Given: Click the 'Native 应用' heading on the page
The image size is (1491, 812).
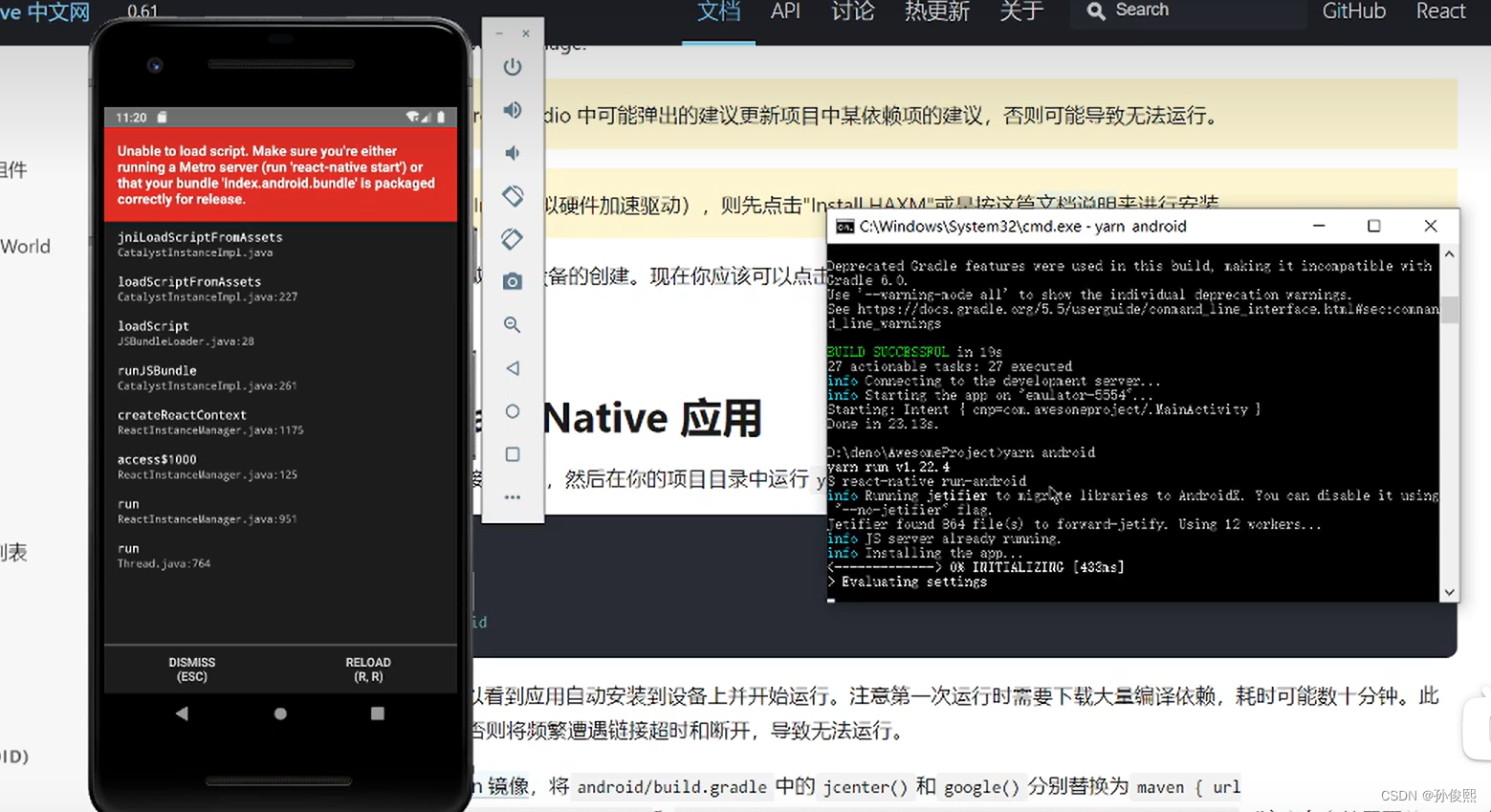Looking at the screenshot, I should (651, 419).
